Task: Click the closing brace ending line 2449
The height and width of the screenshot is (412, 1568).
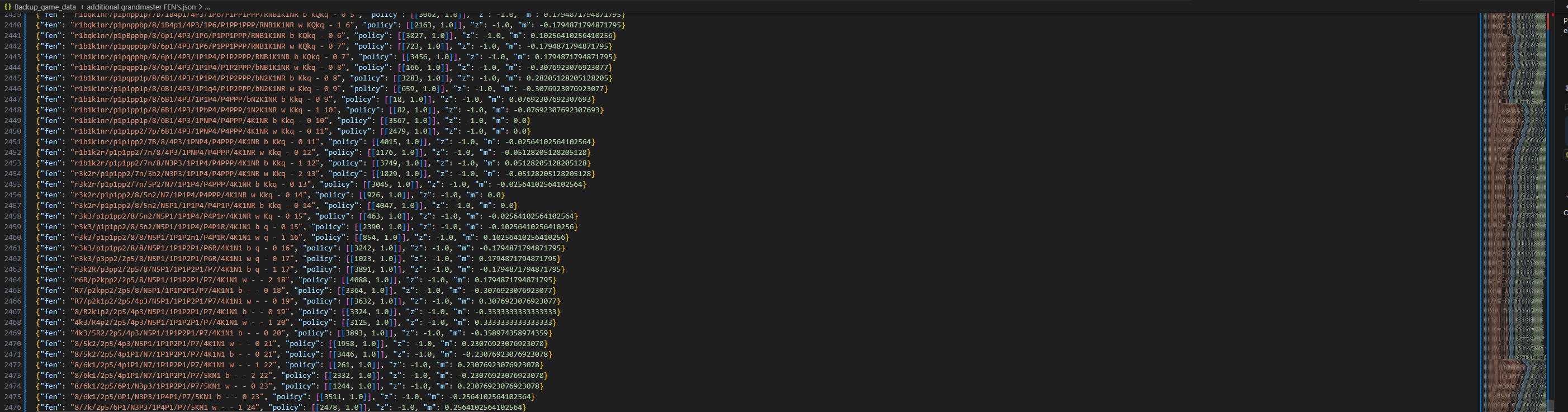Action: 528,121
